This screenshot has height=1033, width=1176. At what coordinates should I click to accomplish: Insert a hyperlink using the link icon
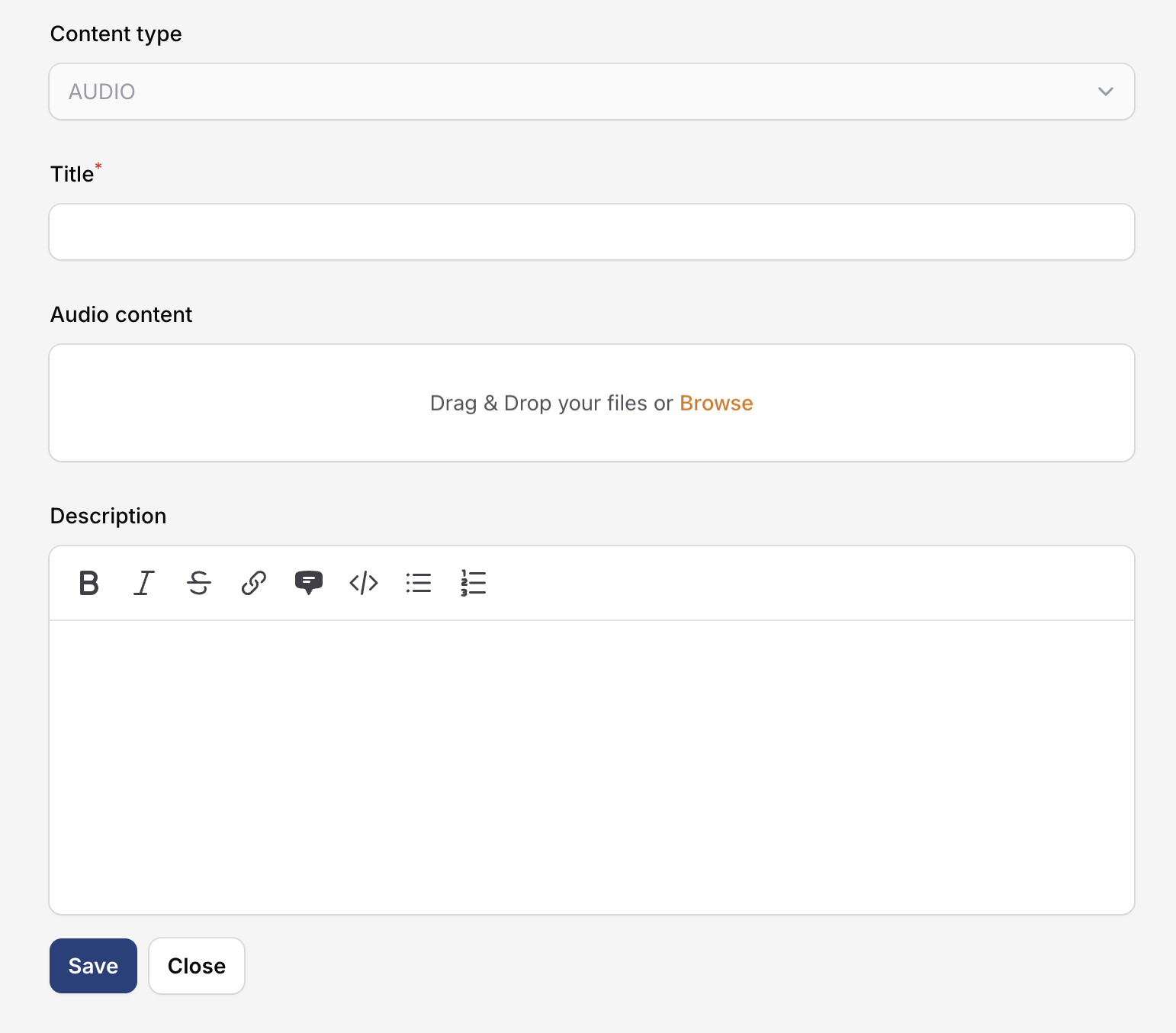click(x=254, y=583)
